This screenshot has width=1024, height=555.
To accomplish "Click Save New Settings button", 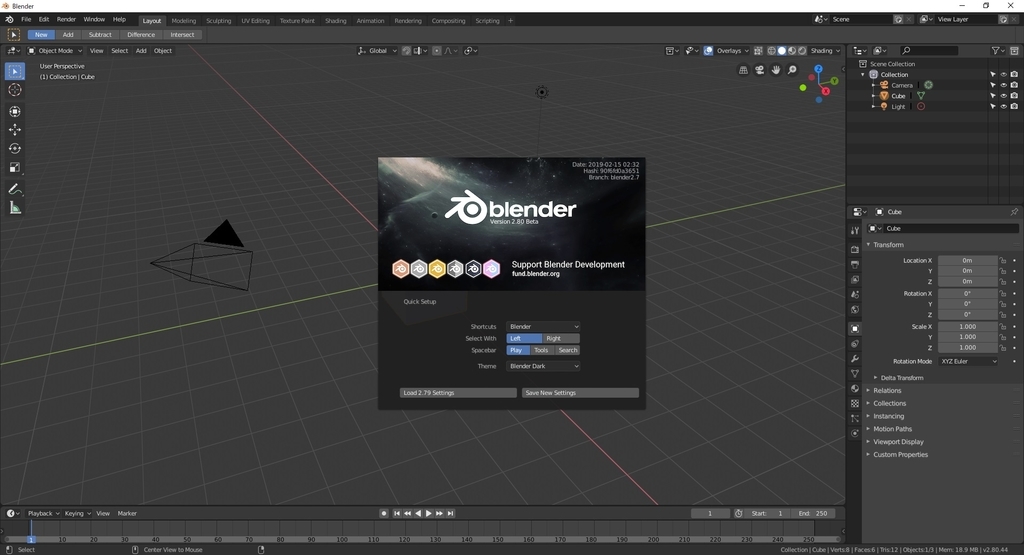I will [580, 392].
